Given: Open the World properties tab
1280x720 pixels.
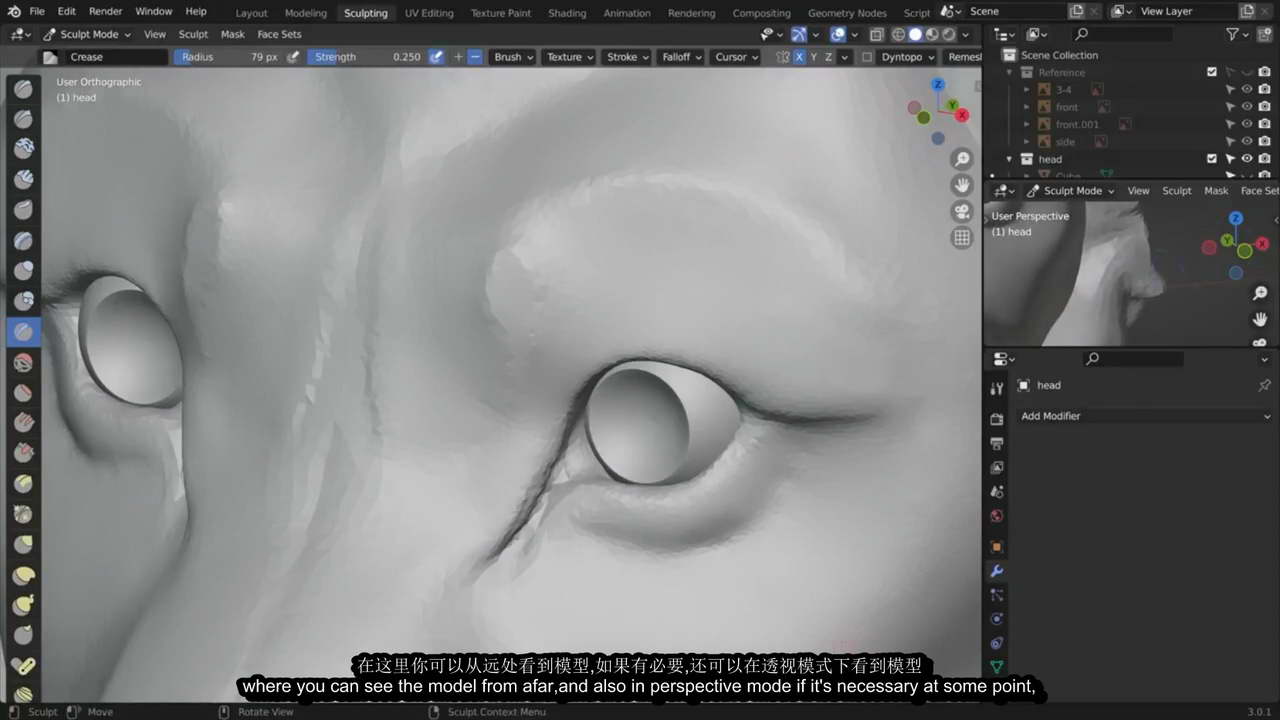Looking at the screenshot, I should pos(996,516).
